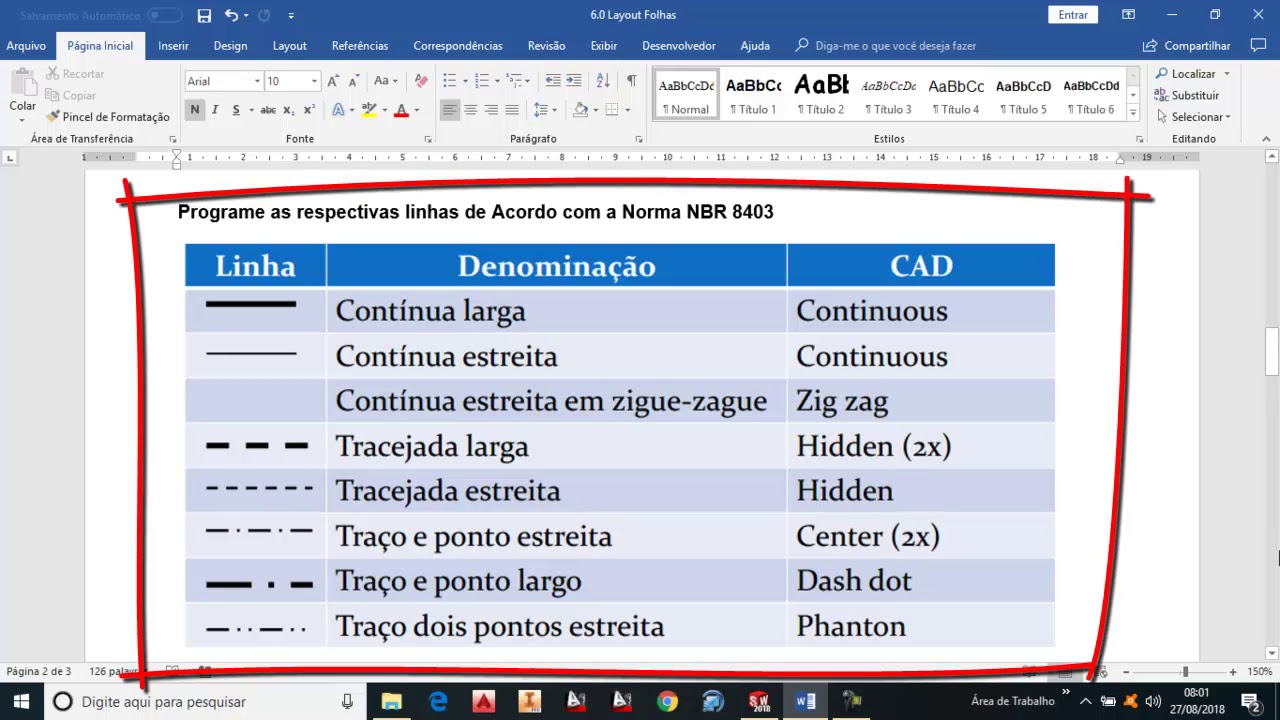Click the Windows Start button

[x=21, y=702]
